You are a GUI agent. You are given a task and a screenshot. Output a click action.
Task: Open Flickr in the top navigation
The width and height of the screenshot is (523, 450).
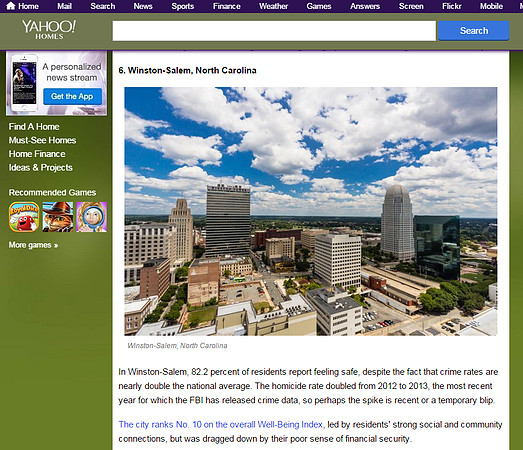click(x=452, y=6)
